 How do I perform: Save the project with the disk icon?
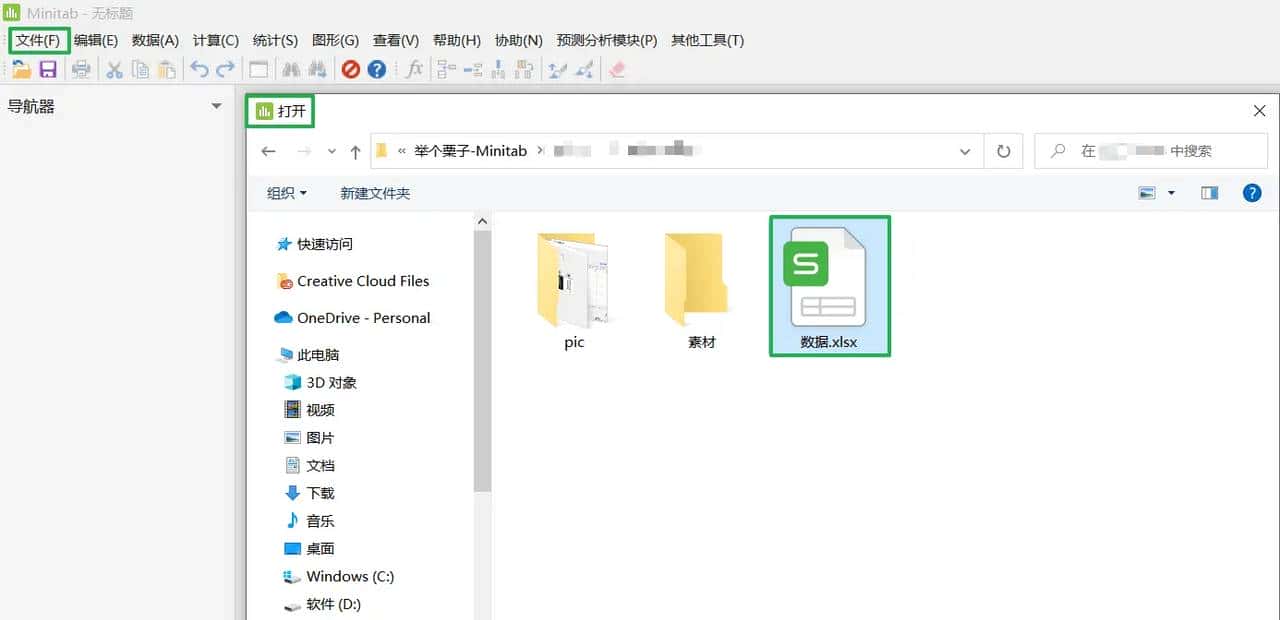click(x=47, y=69)
